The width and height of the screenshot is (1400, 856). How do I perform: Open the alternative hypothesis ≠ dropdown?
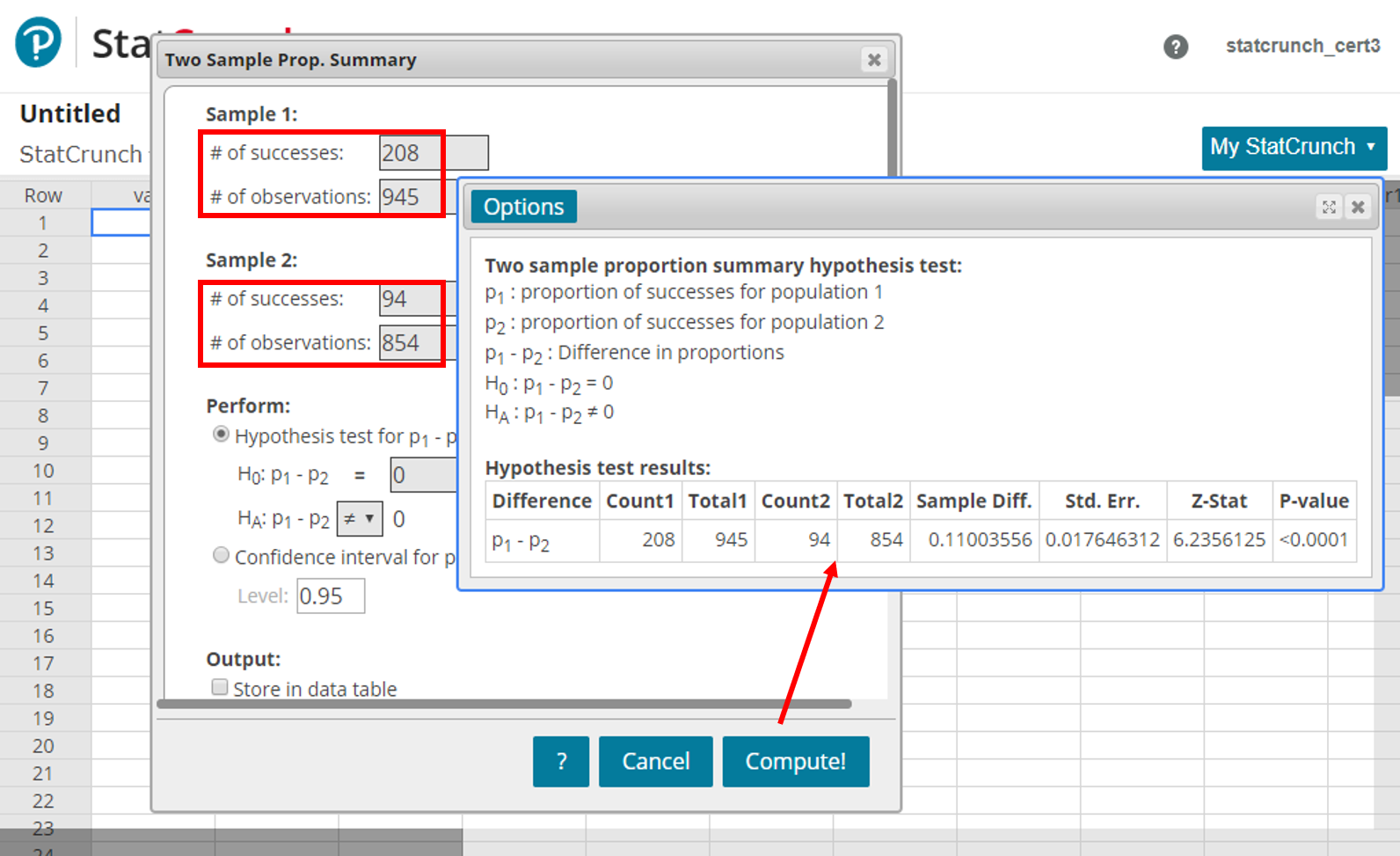coord(360,519)
